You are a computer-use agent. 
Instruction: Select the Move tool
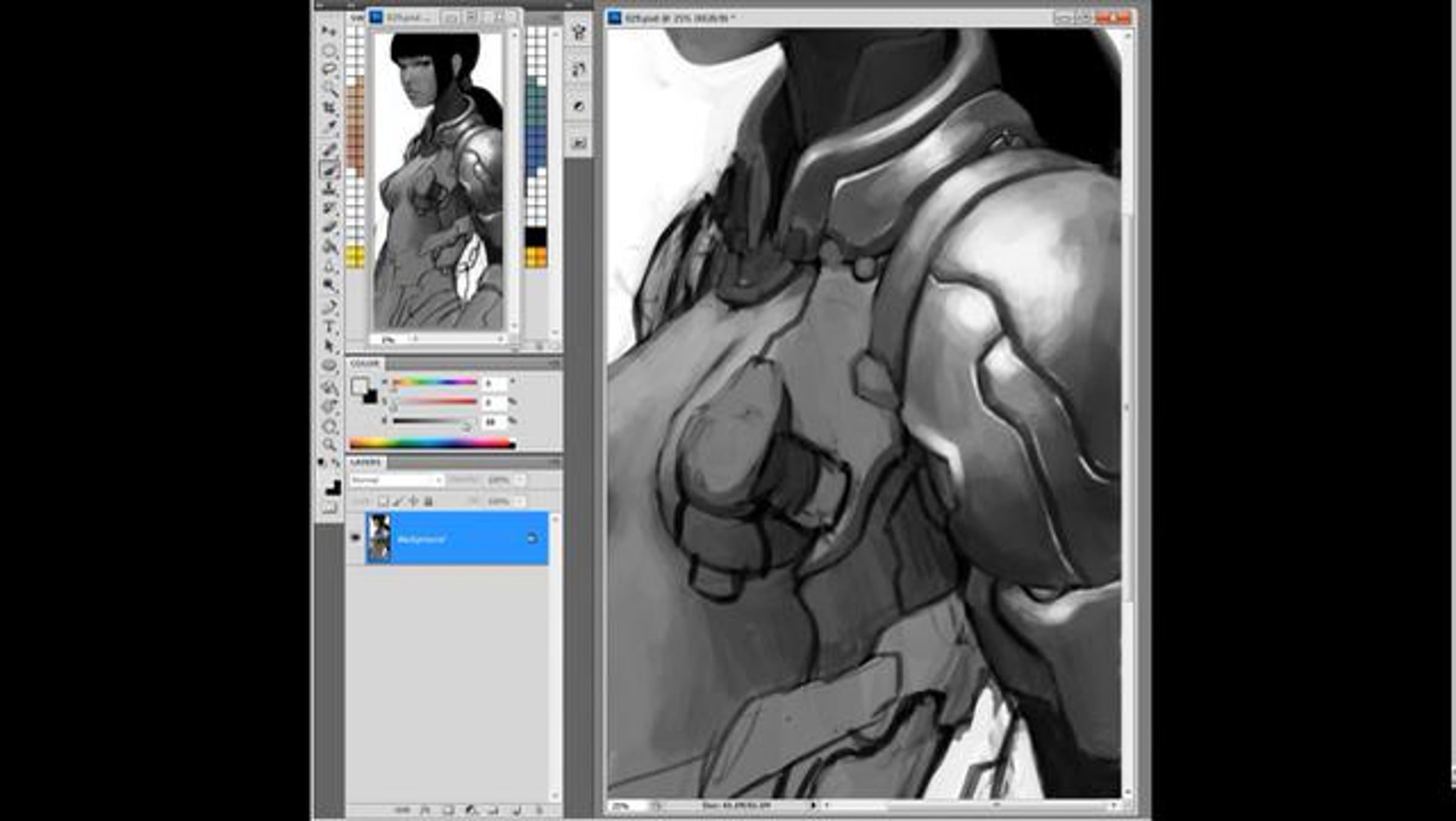coord(329,30)
